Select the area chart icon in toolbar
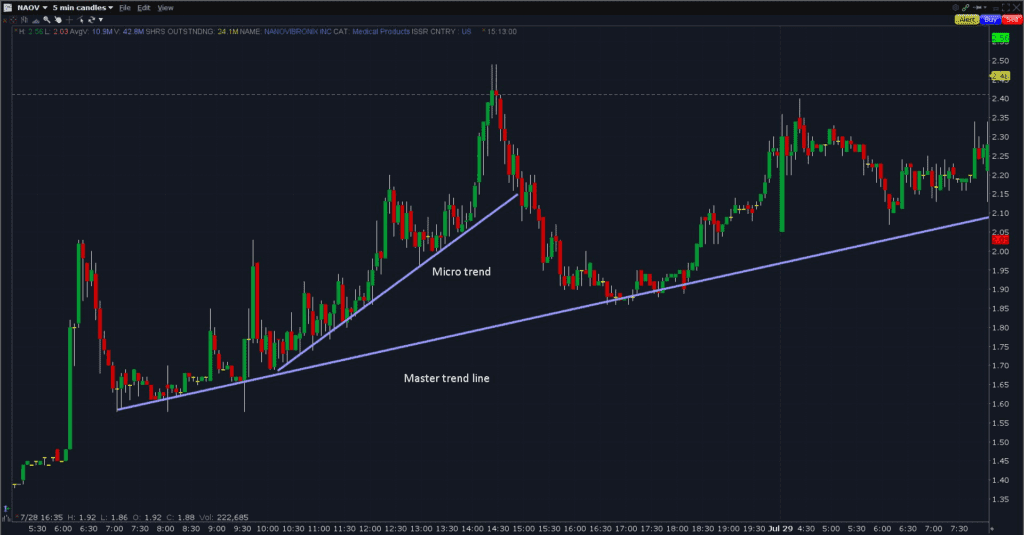1024x535 pixels. coord(36,21)
